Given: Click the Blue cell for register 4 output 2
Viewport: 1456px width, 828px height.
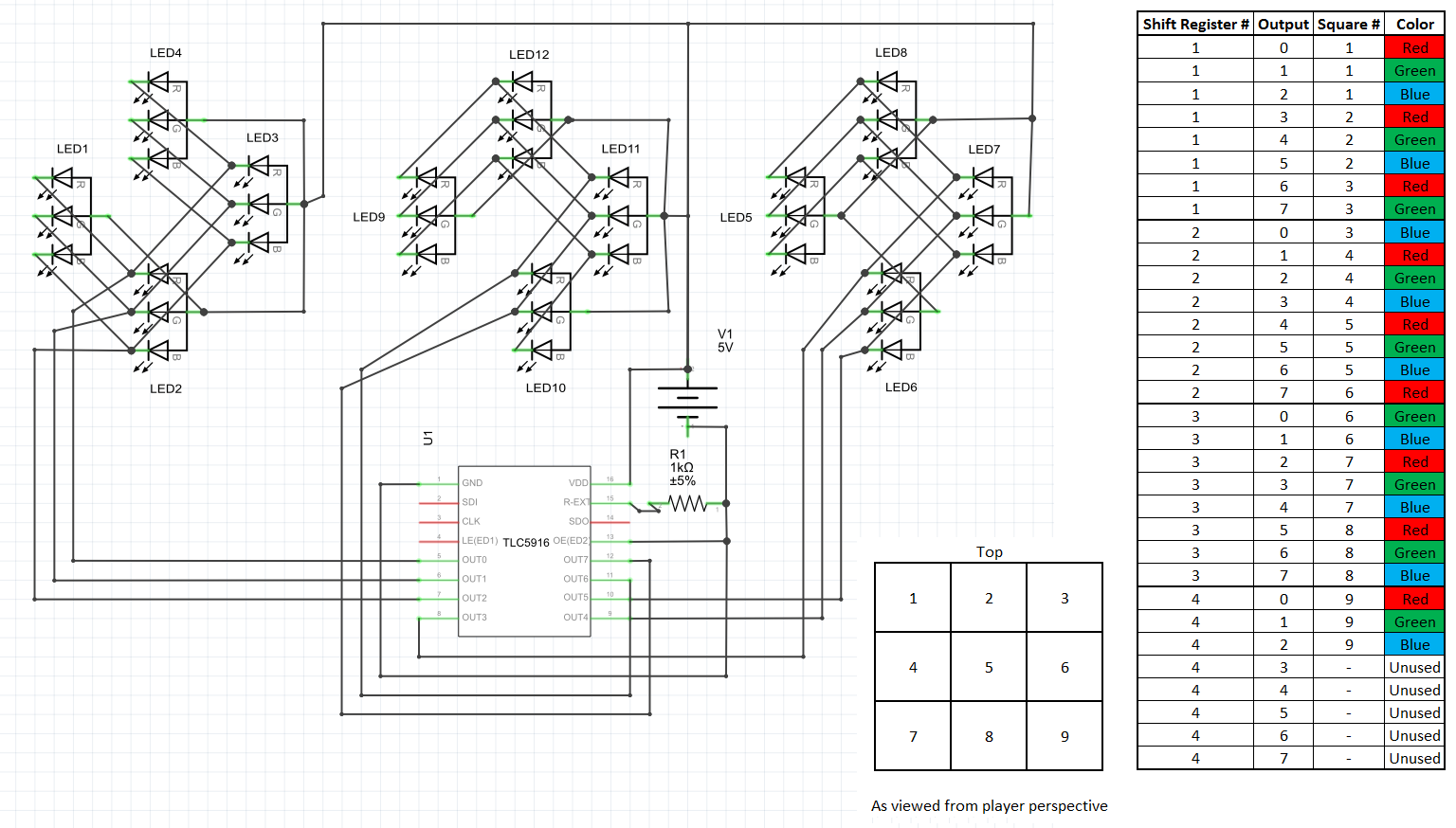Looking at the screenshot, I should point(1414,644).
